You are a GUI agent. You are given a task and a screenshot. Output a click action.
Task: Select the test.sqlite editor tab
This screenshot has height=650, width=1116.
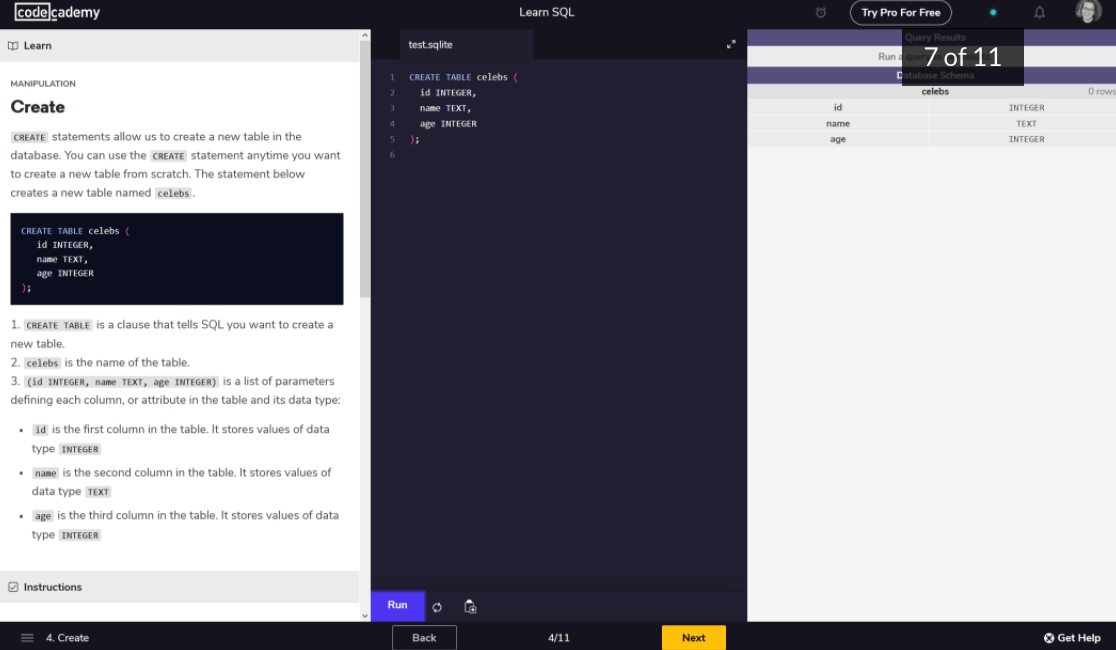point(431,45)
